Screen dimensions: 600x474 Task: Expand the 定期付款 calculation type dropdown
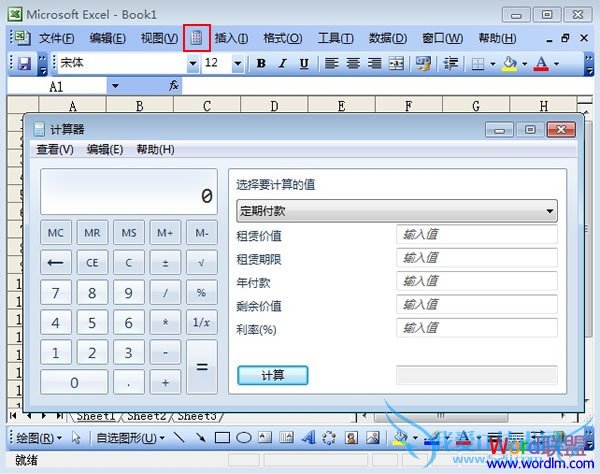coord(550,212)
